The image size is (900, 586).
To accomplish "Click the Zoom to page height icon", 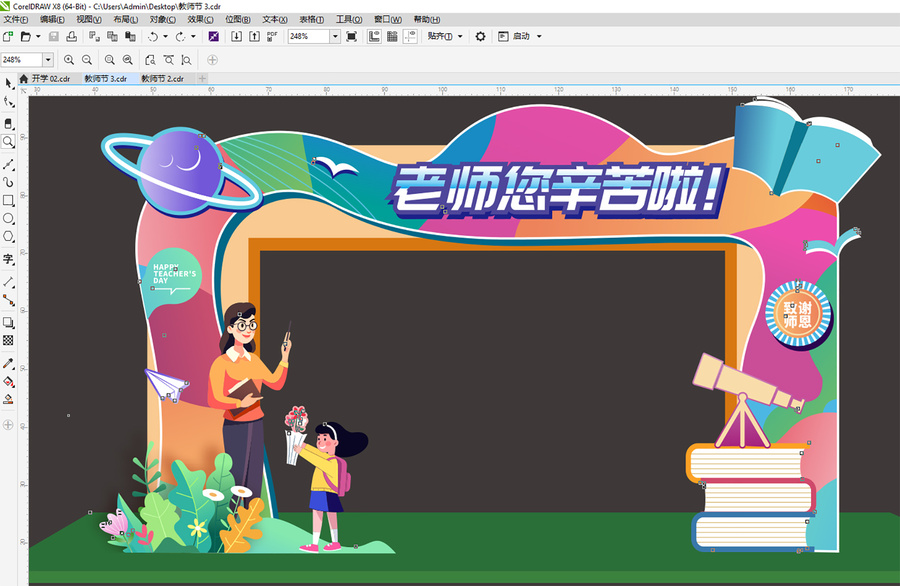I will (x=187, y=60).
